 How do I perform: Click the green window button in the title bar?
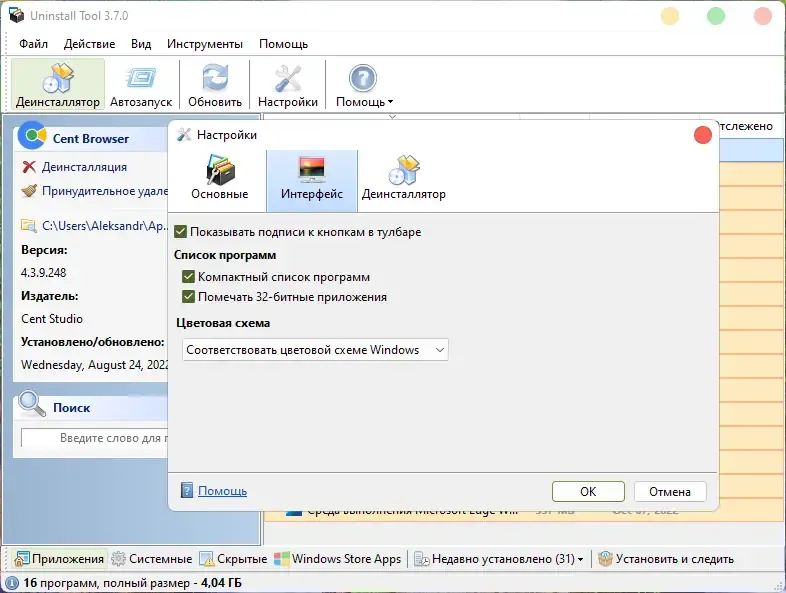(x=716, y=16)
